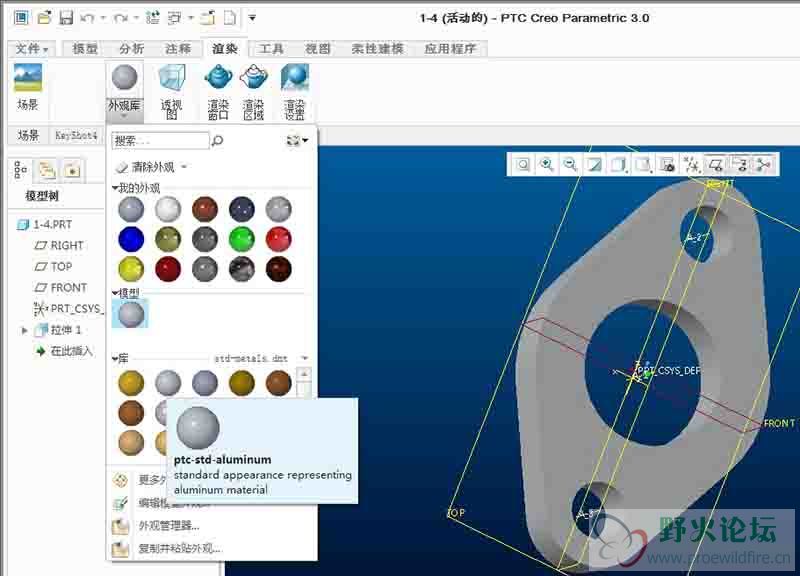Collapse the 我的外观 section

pyautogui.click(x=115, y=188)
